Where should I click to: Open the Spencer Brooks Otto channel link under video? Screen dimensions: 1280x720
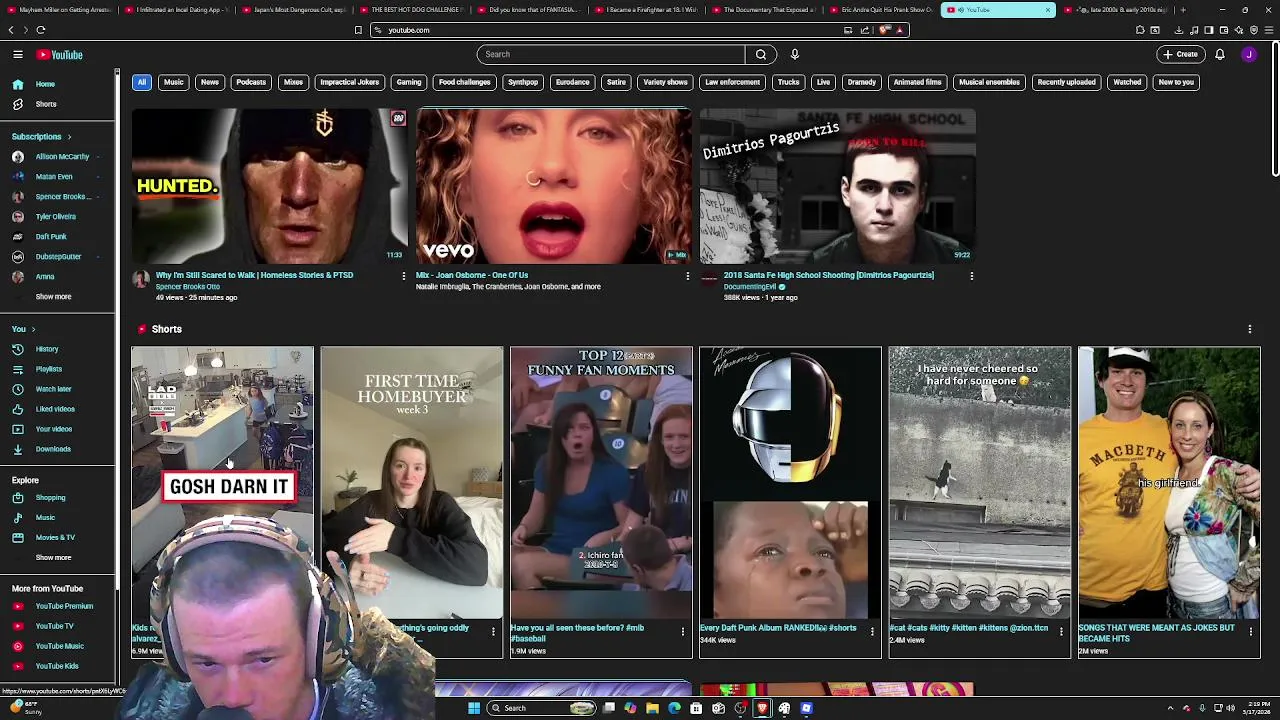[187, 287]
